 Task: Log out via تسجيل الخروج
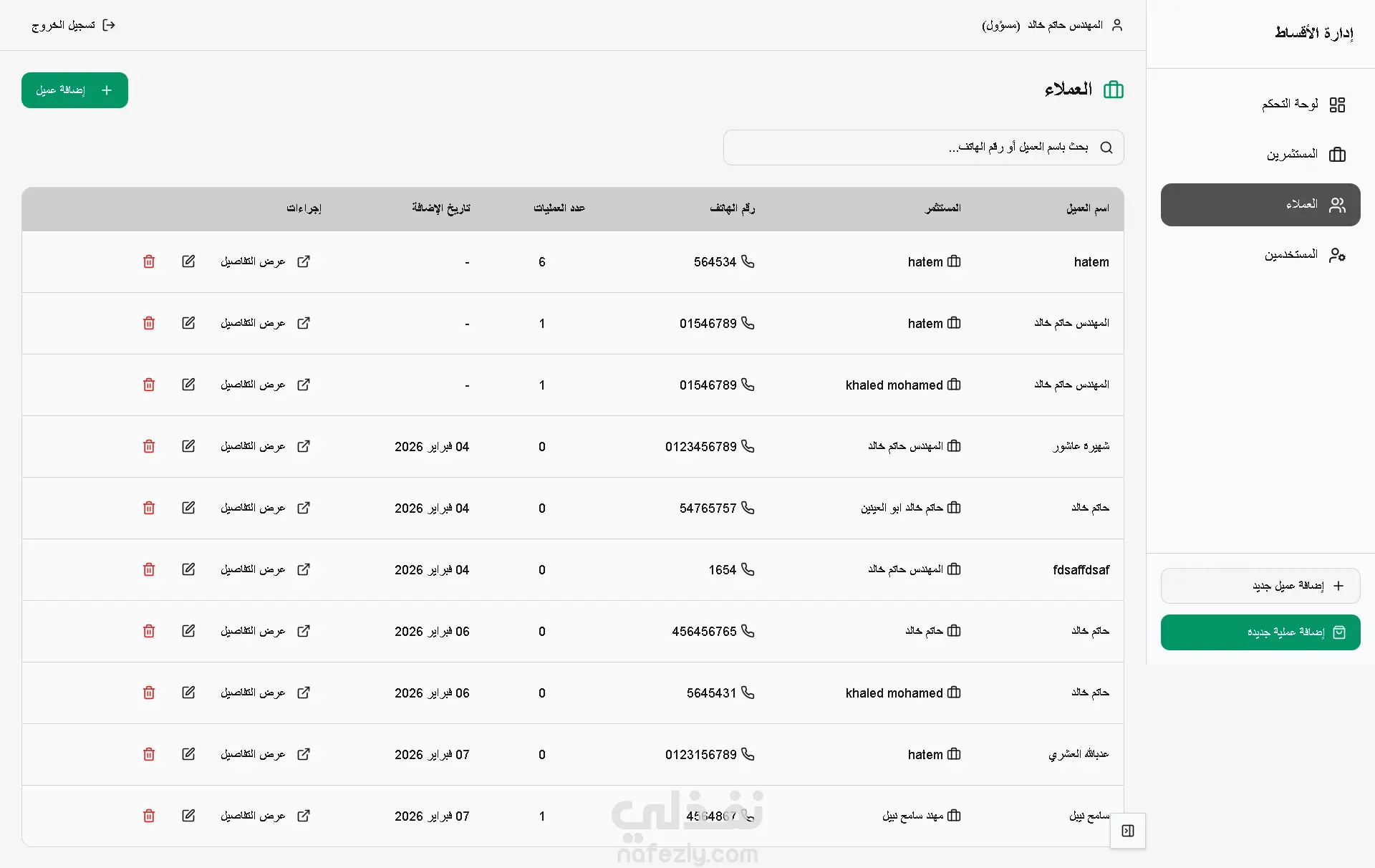(x=73, y=25)
